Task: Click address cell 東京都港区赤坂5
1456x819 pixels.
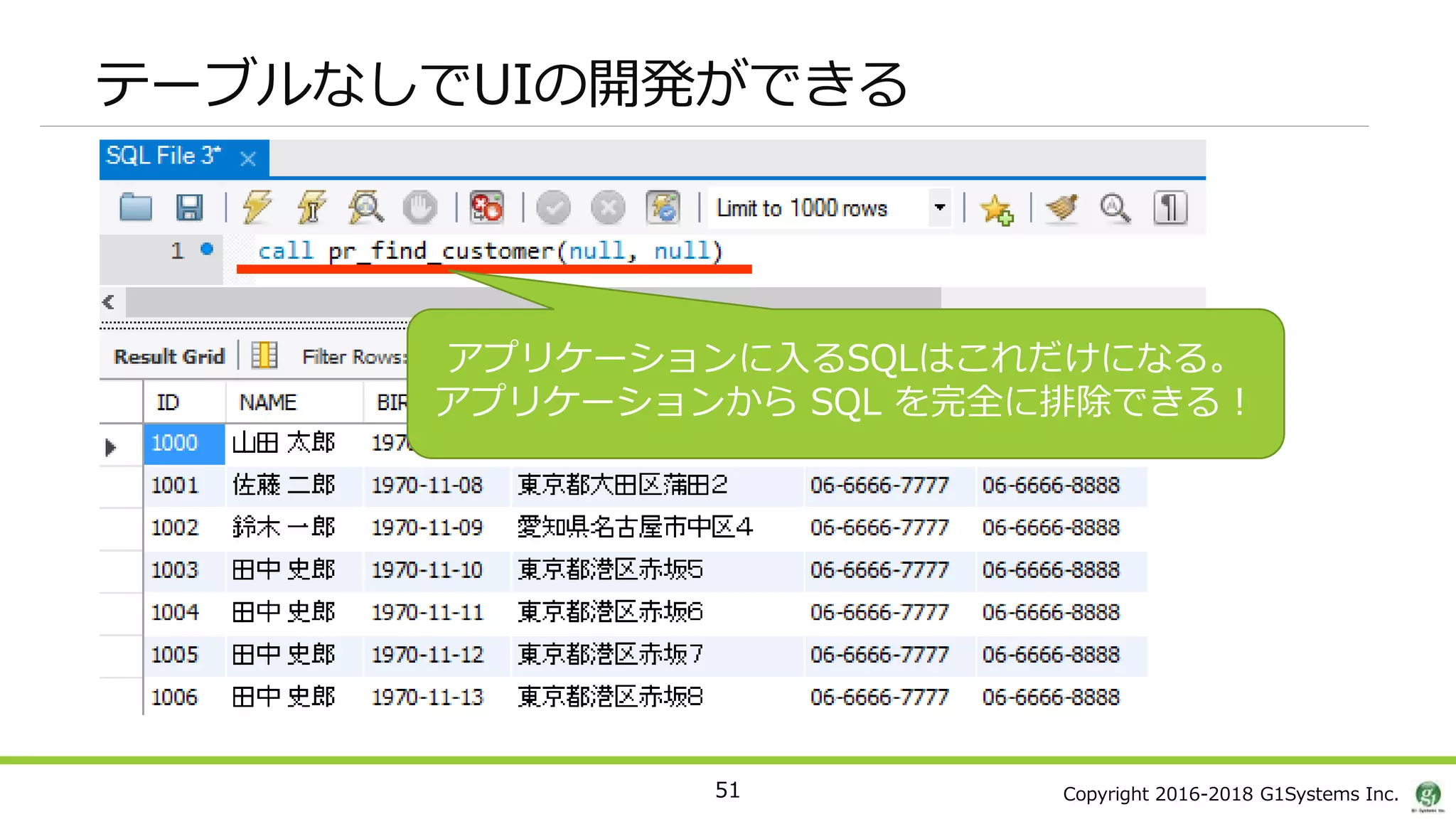Action: [x=658, y=570]
